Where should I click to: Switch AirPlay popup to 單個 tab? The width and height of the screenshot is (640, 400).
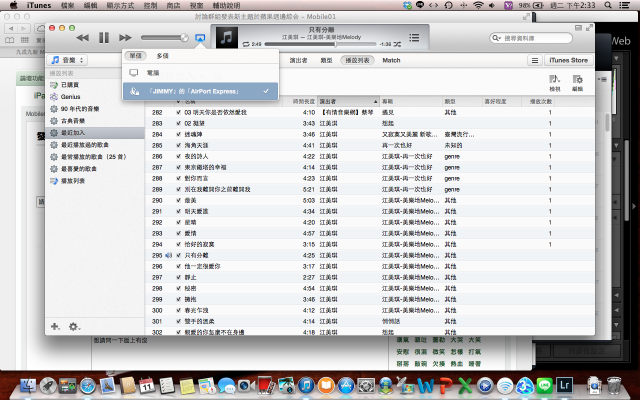(136, 56)
